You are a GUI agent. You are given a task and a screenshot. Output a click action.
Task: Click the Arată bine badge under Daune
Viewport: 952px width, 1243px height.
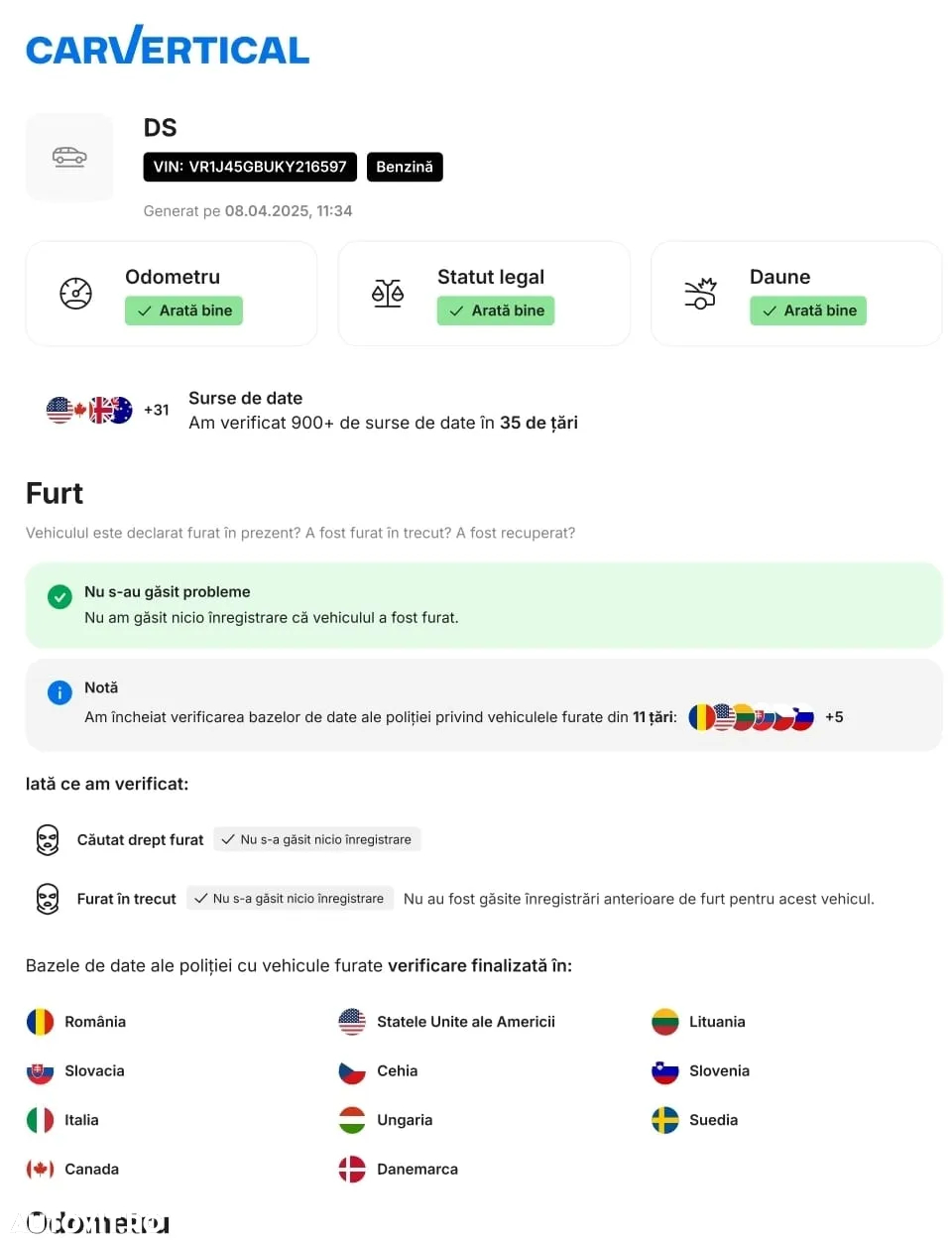point(808,311)
